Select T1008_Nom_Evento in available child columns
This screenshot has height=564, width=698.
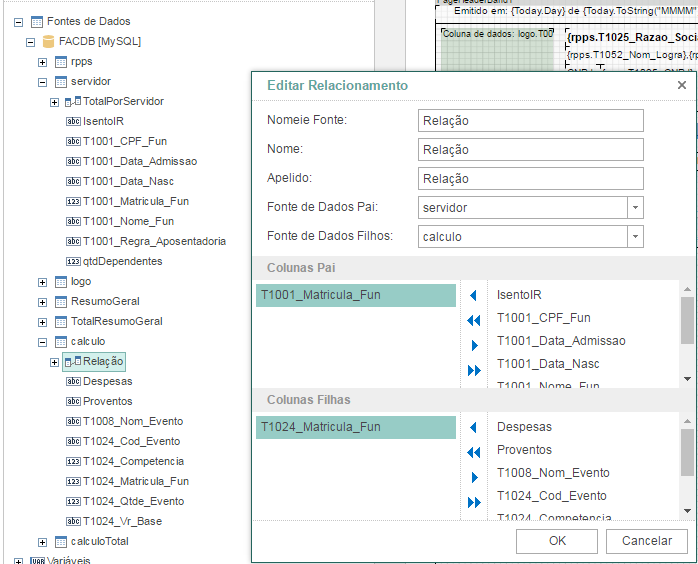point(553,473)
